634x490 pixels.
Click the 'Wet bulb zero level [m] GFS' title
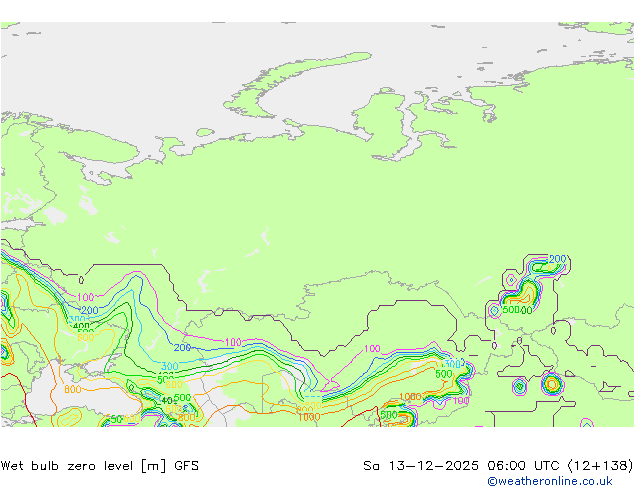coord(99,466)
